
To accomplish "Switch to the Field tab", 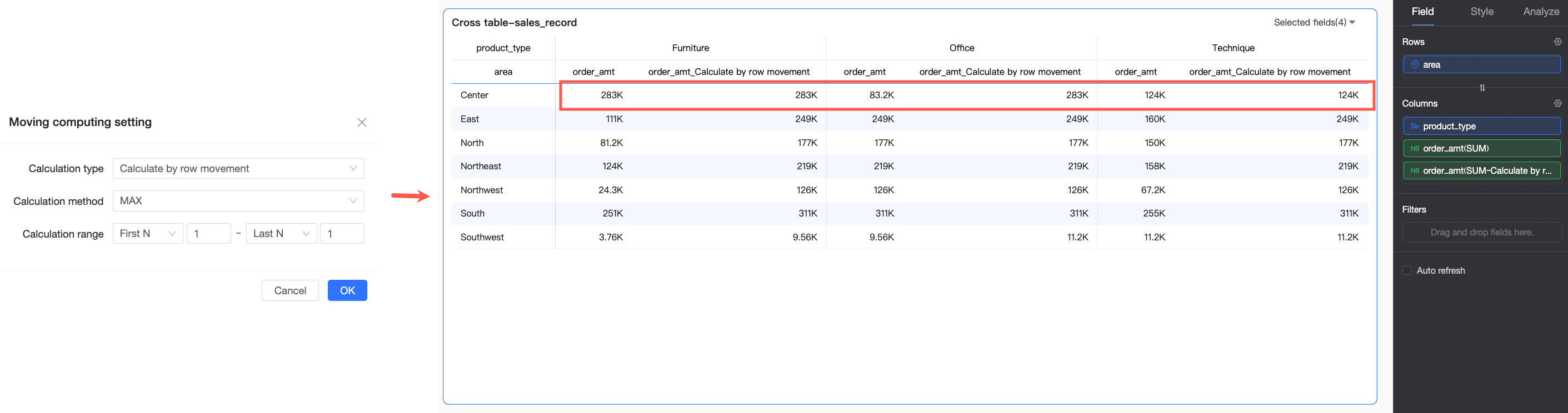I will 1422,12.
